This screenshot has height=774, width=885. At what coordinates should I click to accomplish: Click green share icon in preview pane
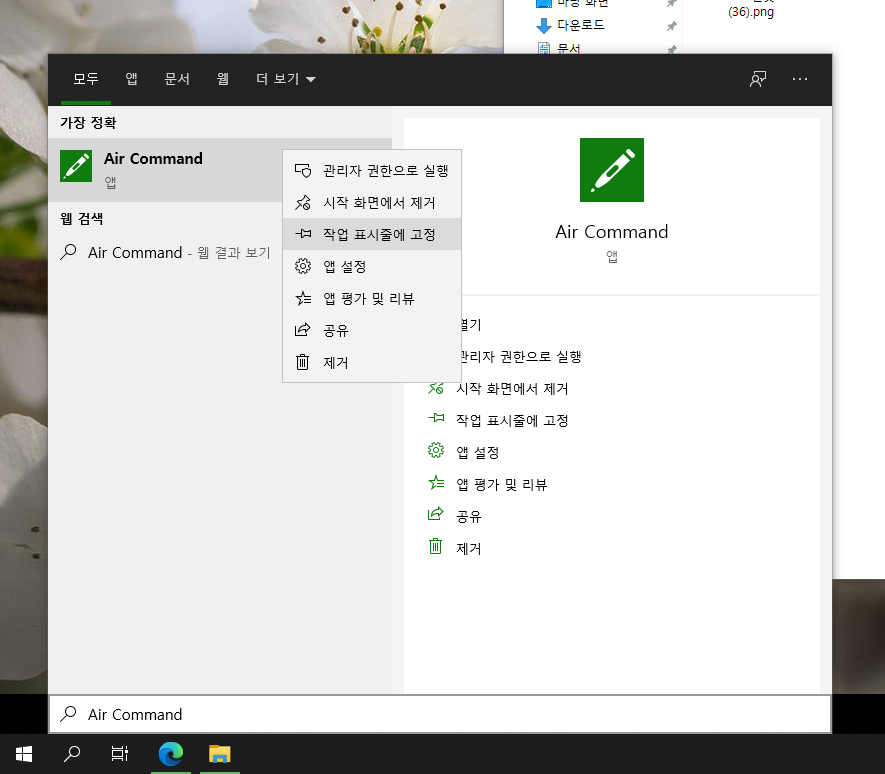pyautogui.click(x=436, y=514)
